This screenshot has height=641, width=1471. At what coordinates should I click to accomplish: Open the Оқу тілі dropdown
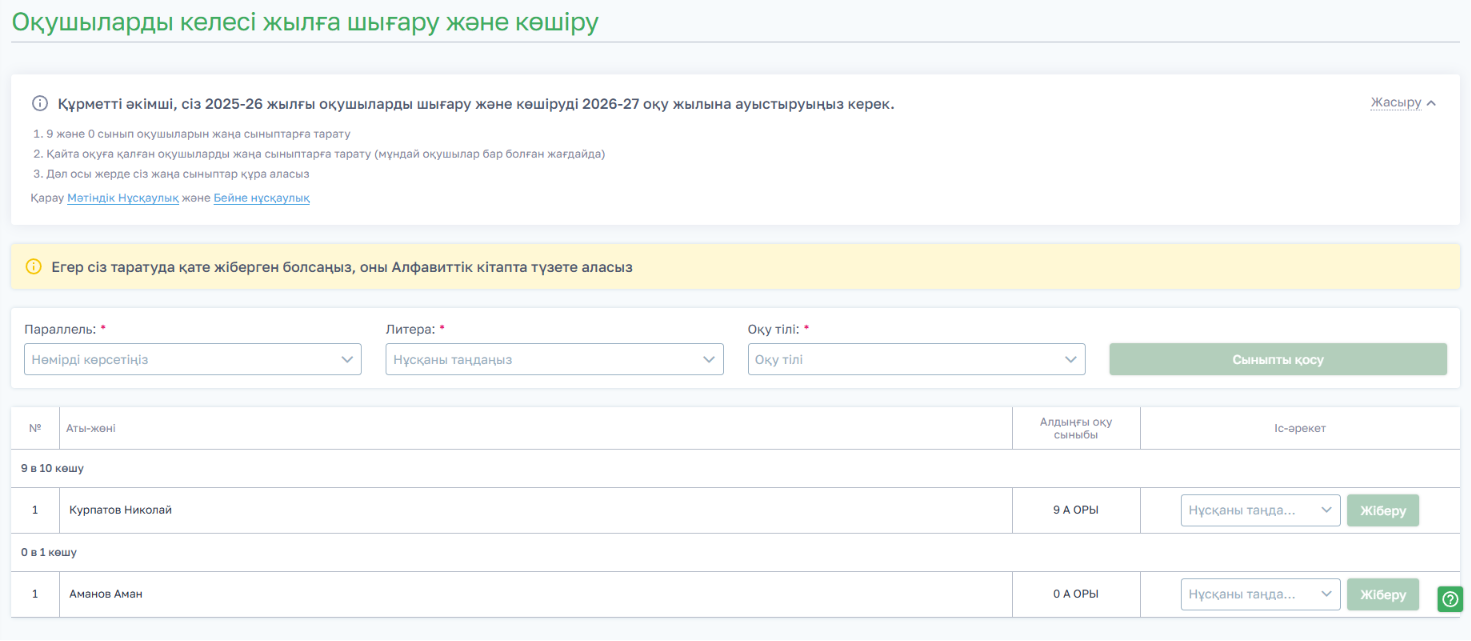point(917,359)
